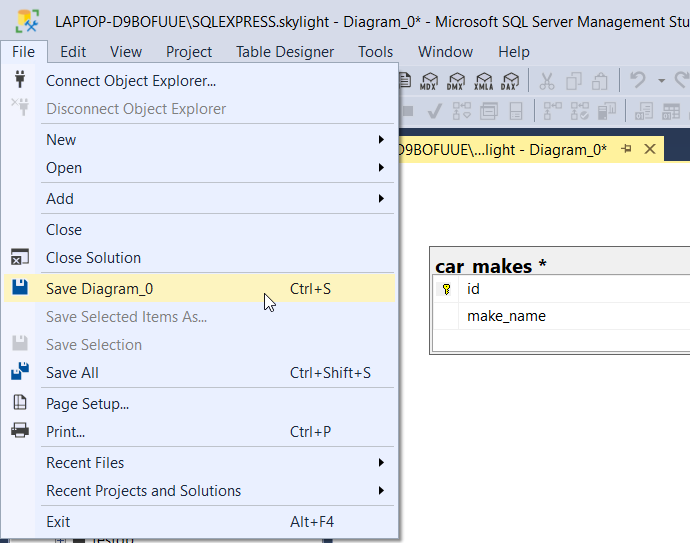This screenshot has width=690, height=543.
Task: Select Connect Object Explorer menu entry
Action: (x=131, y=81)
